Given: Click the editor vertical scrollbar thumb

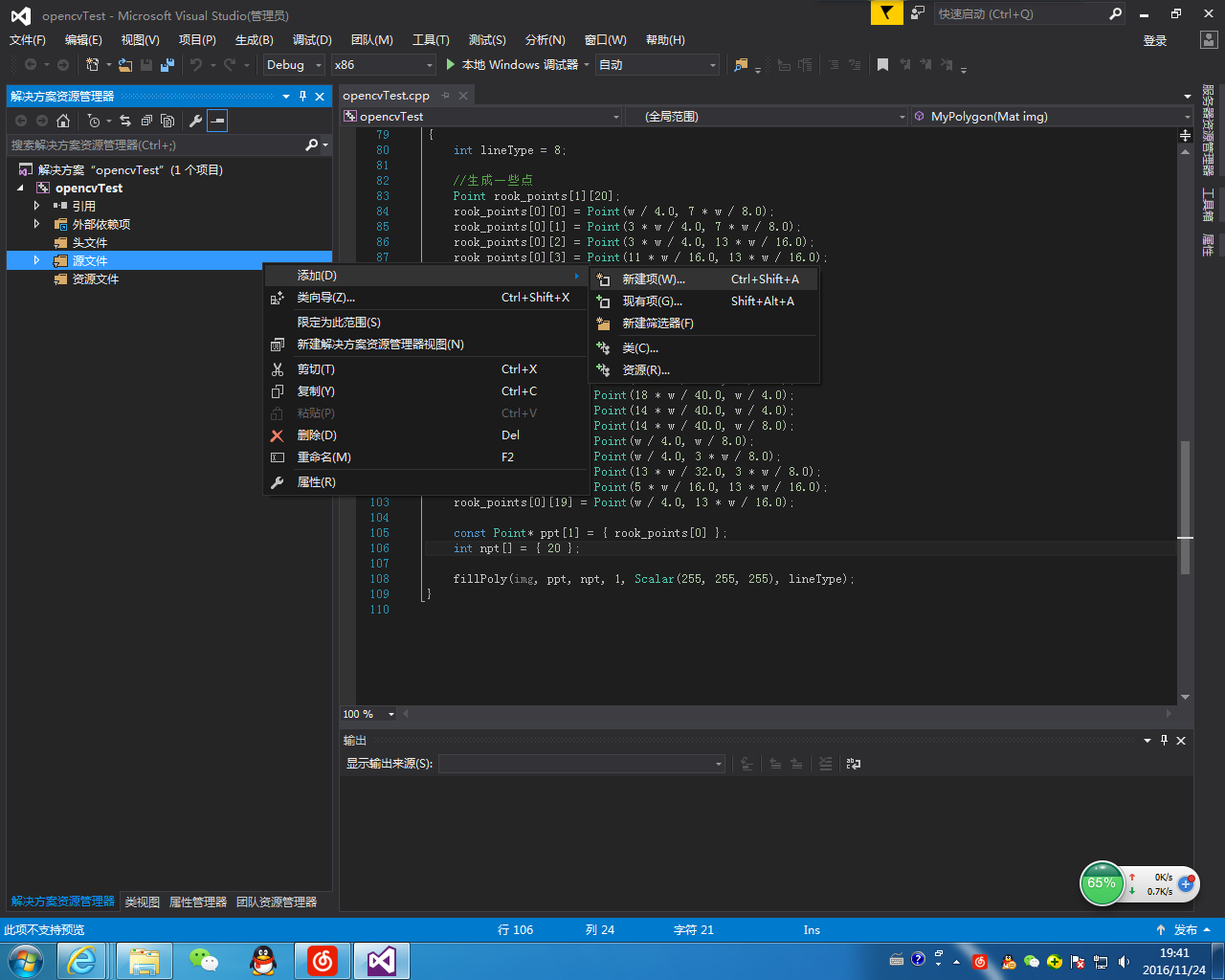Looking at the screenshot, I should click(x=1186, y=507).
